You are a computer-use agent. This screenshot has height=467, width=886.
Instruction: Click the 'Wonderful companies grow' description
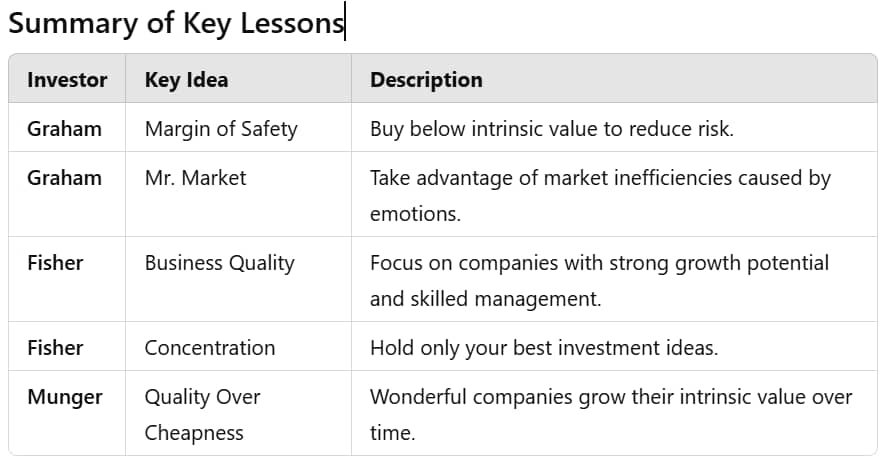[611, 414]
